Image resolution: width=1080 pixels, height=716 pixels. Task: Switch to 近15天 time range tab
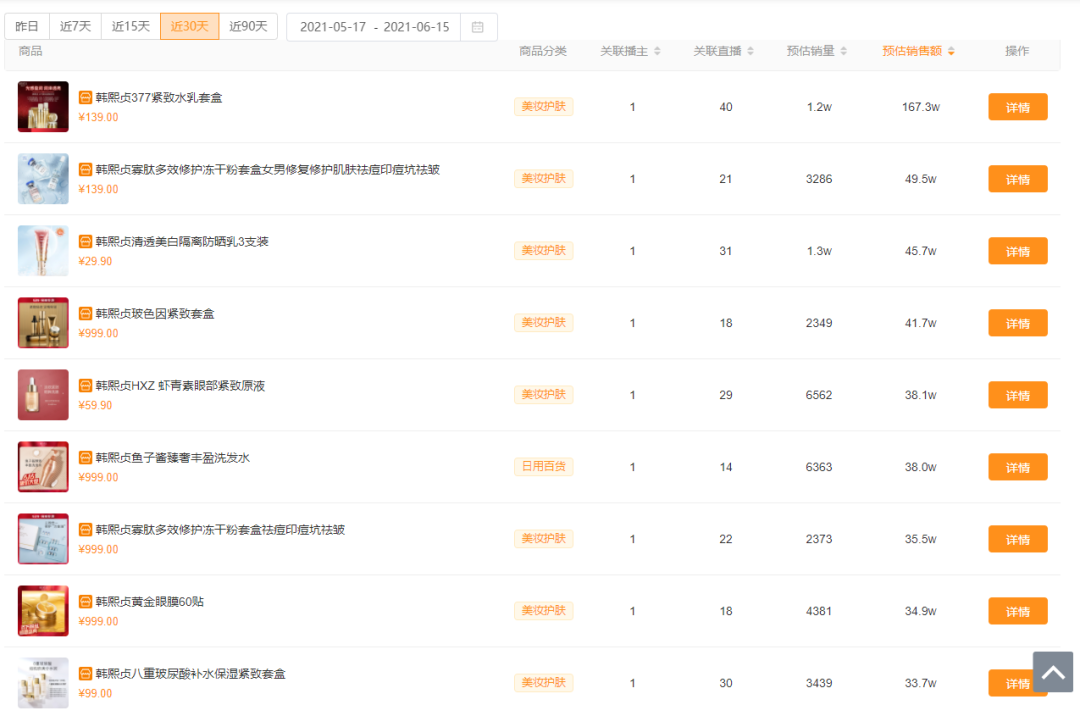[x=131, y=26]
